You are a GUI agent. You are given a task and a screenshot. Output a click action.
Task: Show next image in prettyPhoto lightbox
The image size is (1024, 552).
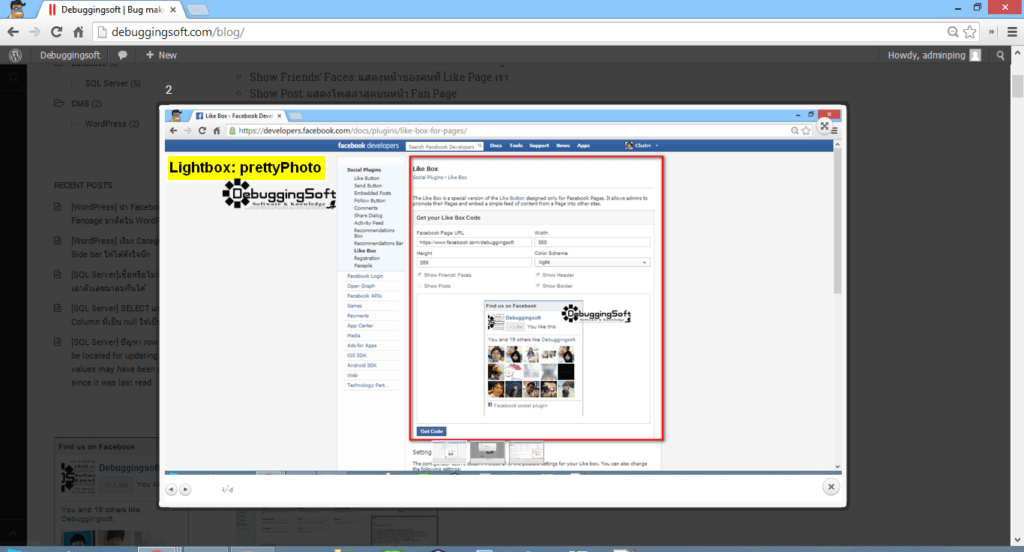click(x=185, y=489)
